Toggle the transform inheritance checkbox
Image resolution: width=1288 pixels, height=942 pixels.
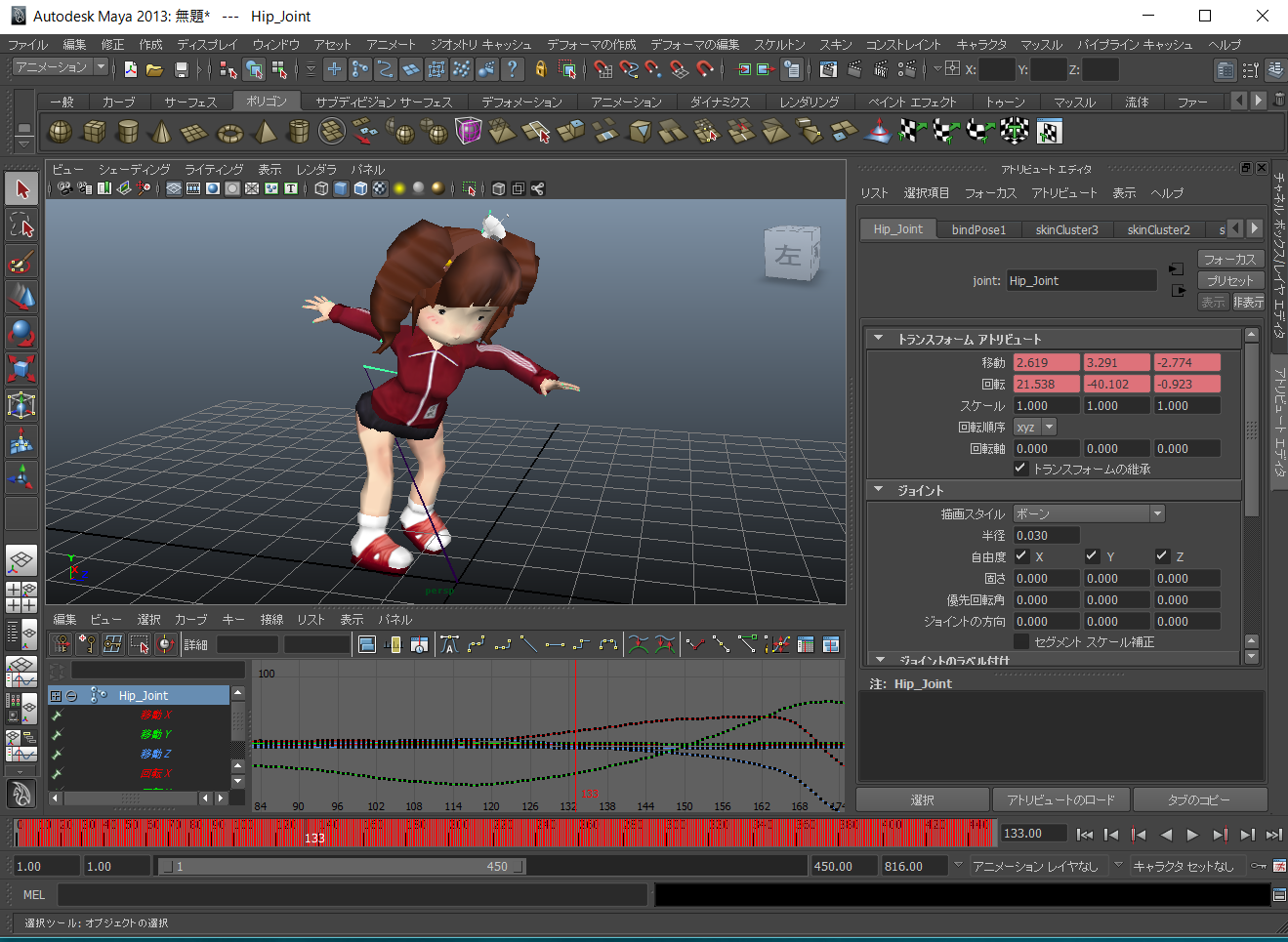[1020, 469]
